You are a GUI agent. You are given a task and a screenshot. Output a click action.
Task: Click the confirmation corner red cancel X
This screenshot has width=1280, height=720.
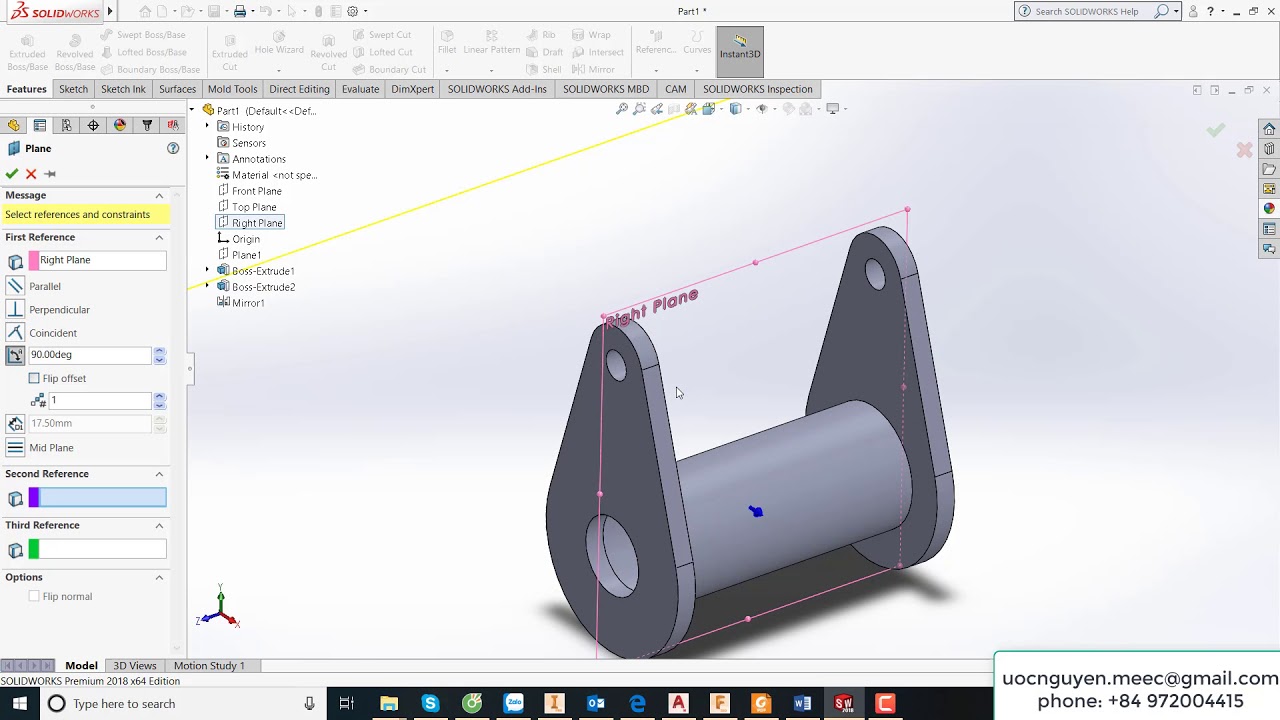pos(1244,150)
